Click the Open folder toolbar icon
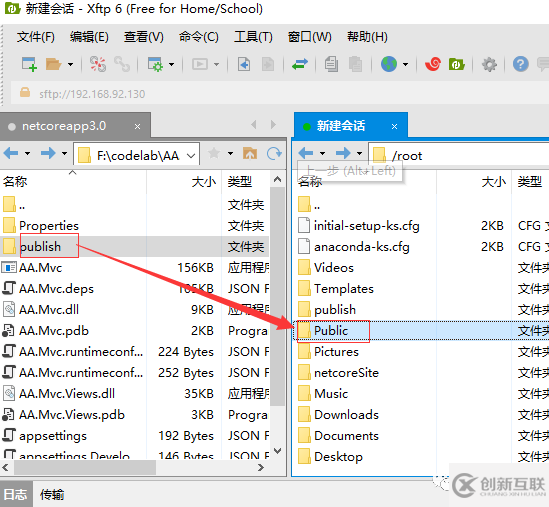 53,64
